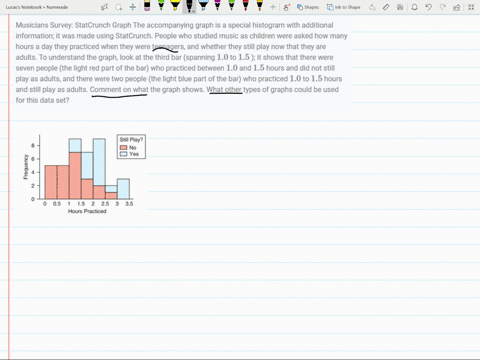Show the ruler tool
This screenshot has width=480, height=360.
coord(386,7)
